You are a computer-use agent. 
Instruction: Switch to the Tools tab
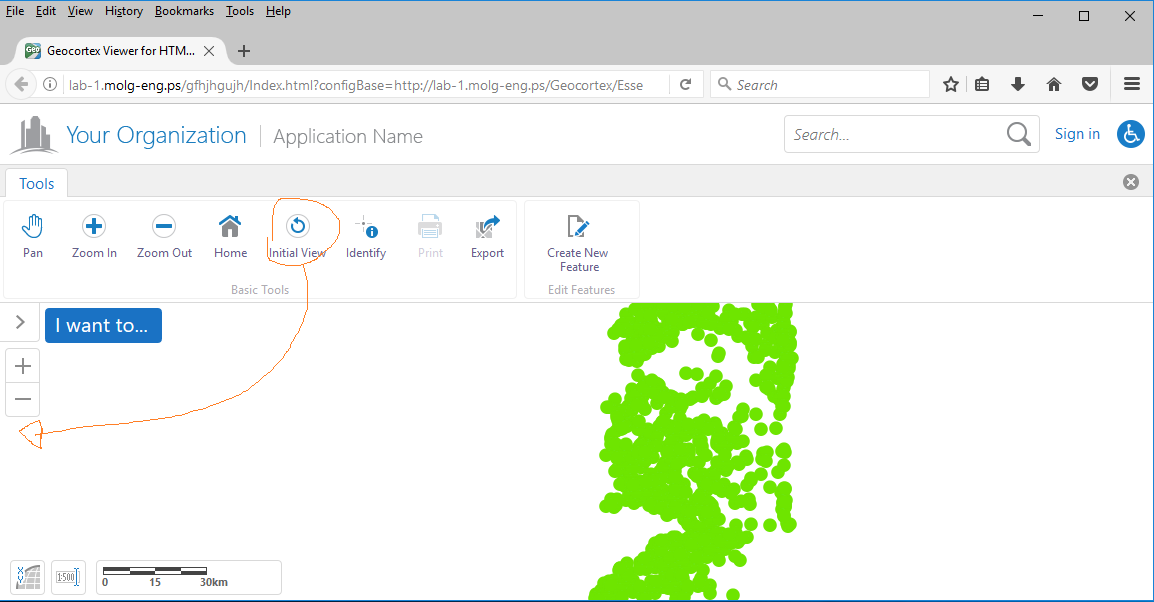pyautogui.click(x=37, y=183)
